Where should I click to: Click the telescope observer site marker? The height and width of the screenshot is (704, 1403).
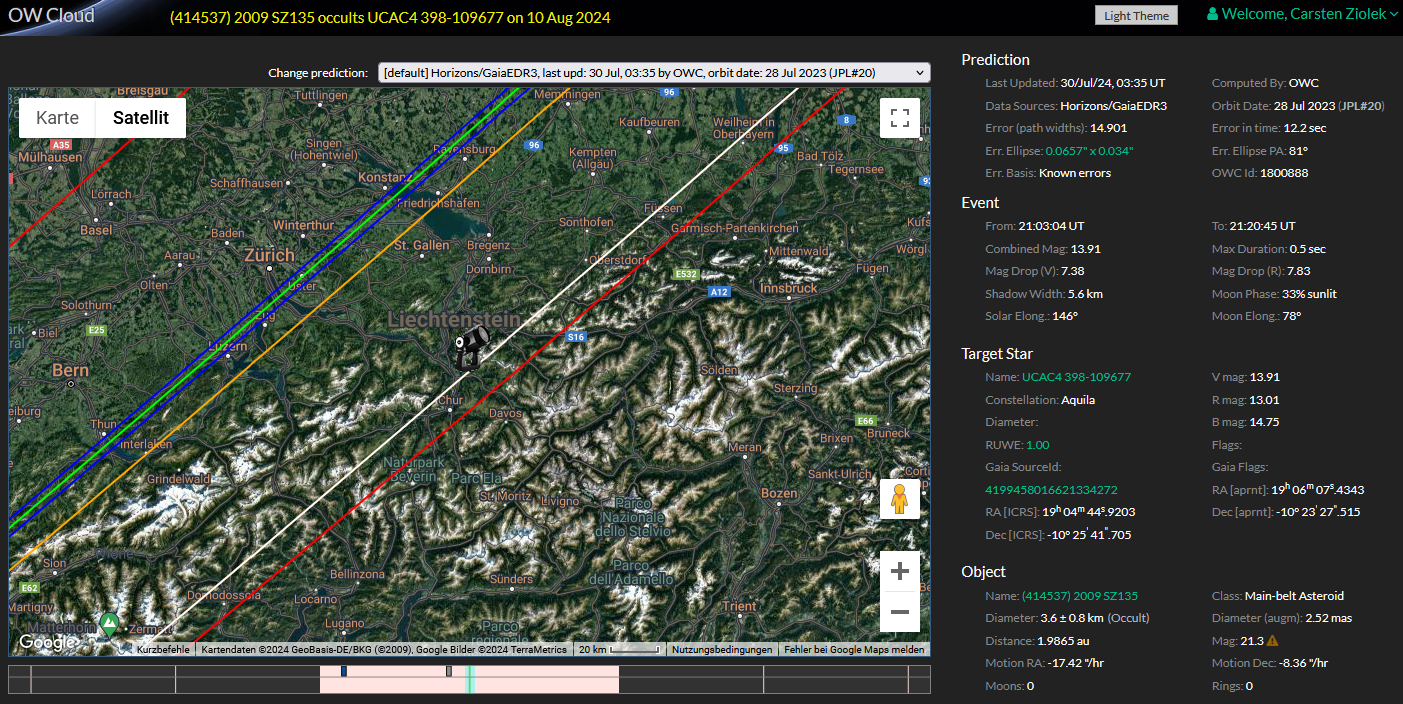471,347
